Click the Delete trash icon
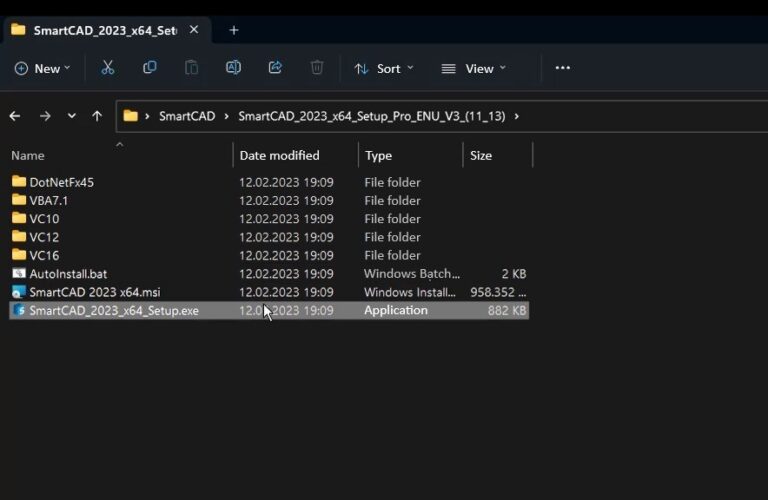Screen dimensions: 768x500 click(x=317, y=68)
